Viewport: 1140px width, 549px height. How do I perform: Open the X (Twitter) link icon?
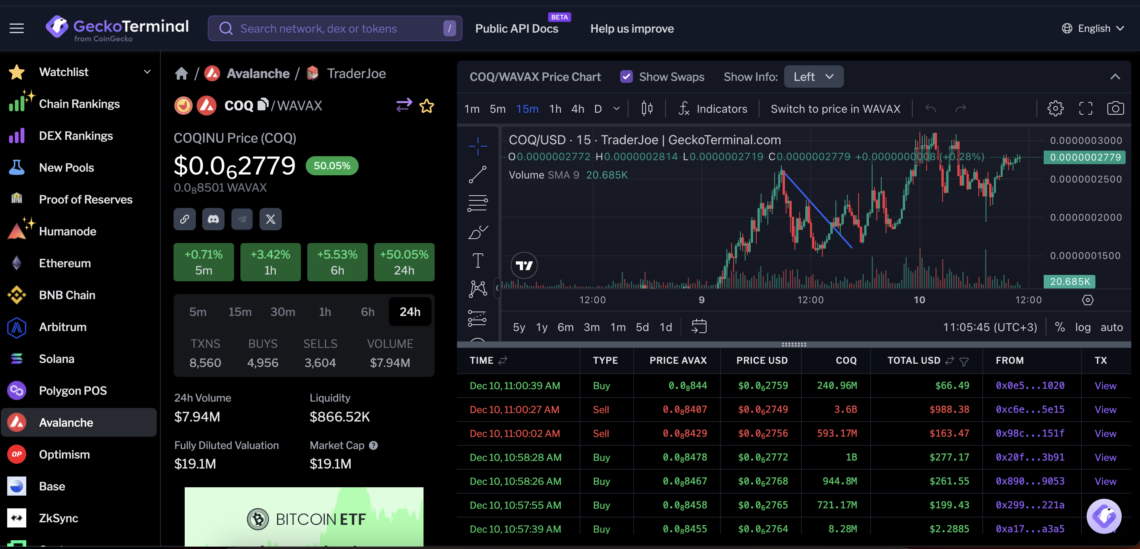[270, 218]
